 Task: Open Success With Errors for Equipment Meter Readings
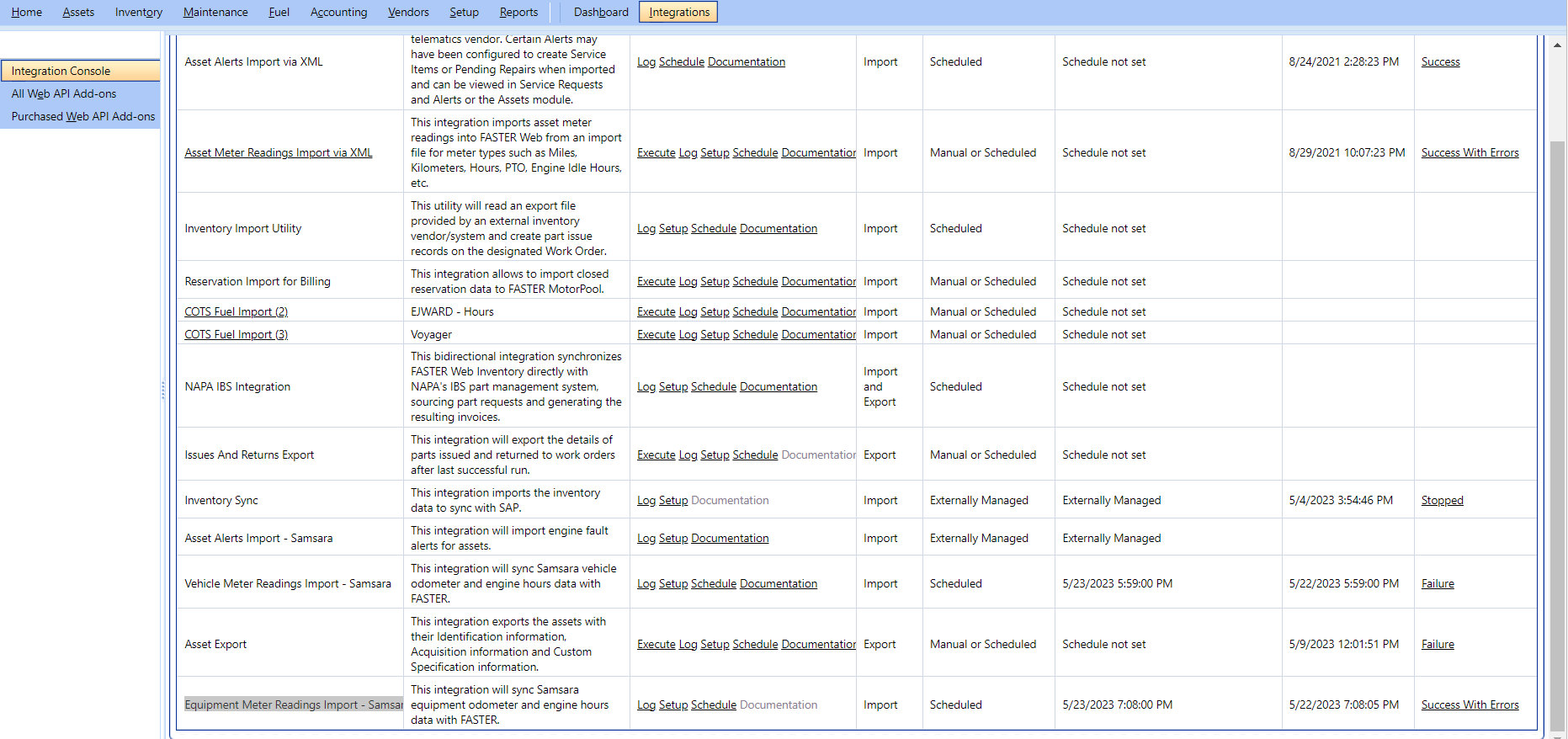pyautogui.click(x=1470, y=704)
